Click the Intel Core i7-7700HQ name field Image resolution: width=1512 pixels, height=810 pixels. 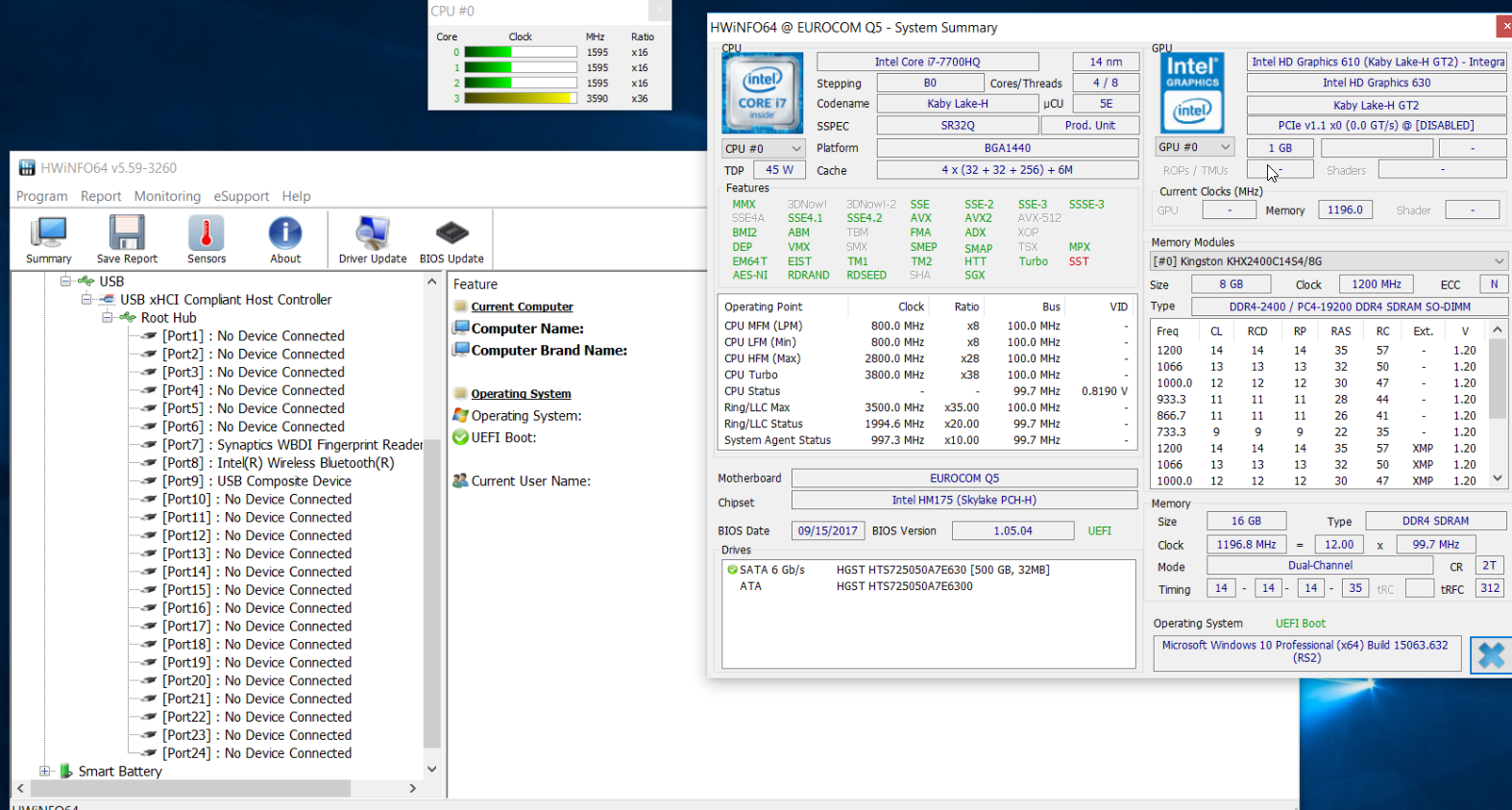927,61
